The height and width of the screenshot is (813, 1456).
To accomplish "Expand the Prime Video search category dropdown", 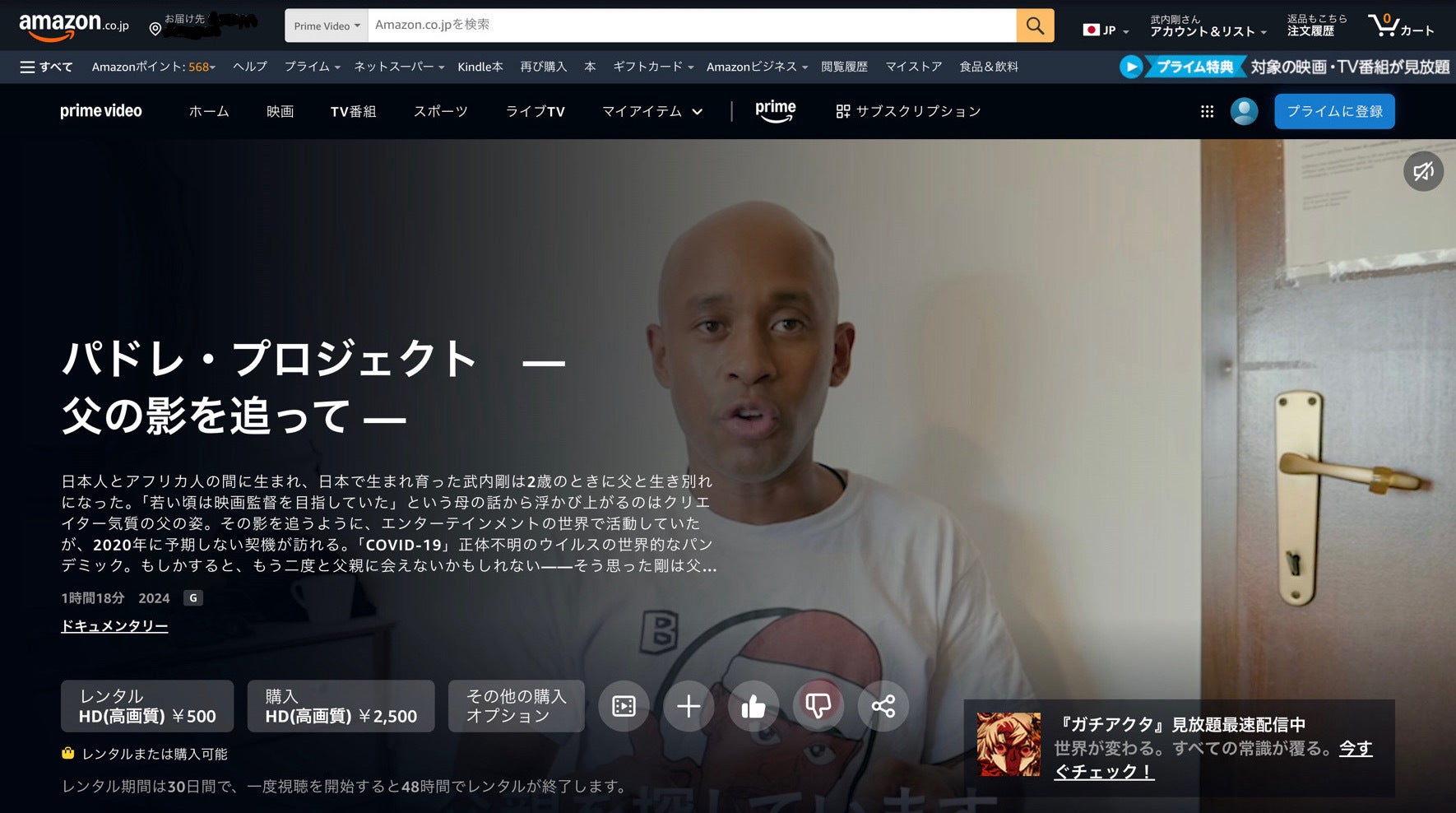I will click(x=327, y=26).
